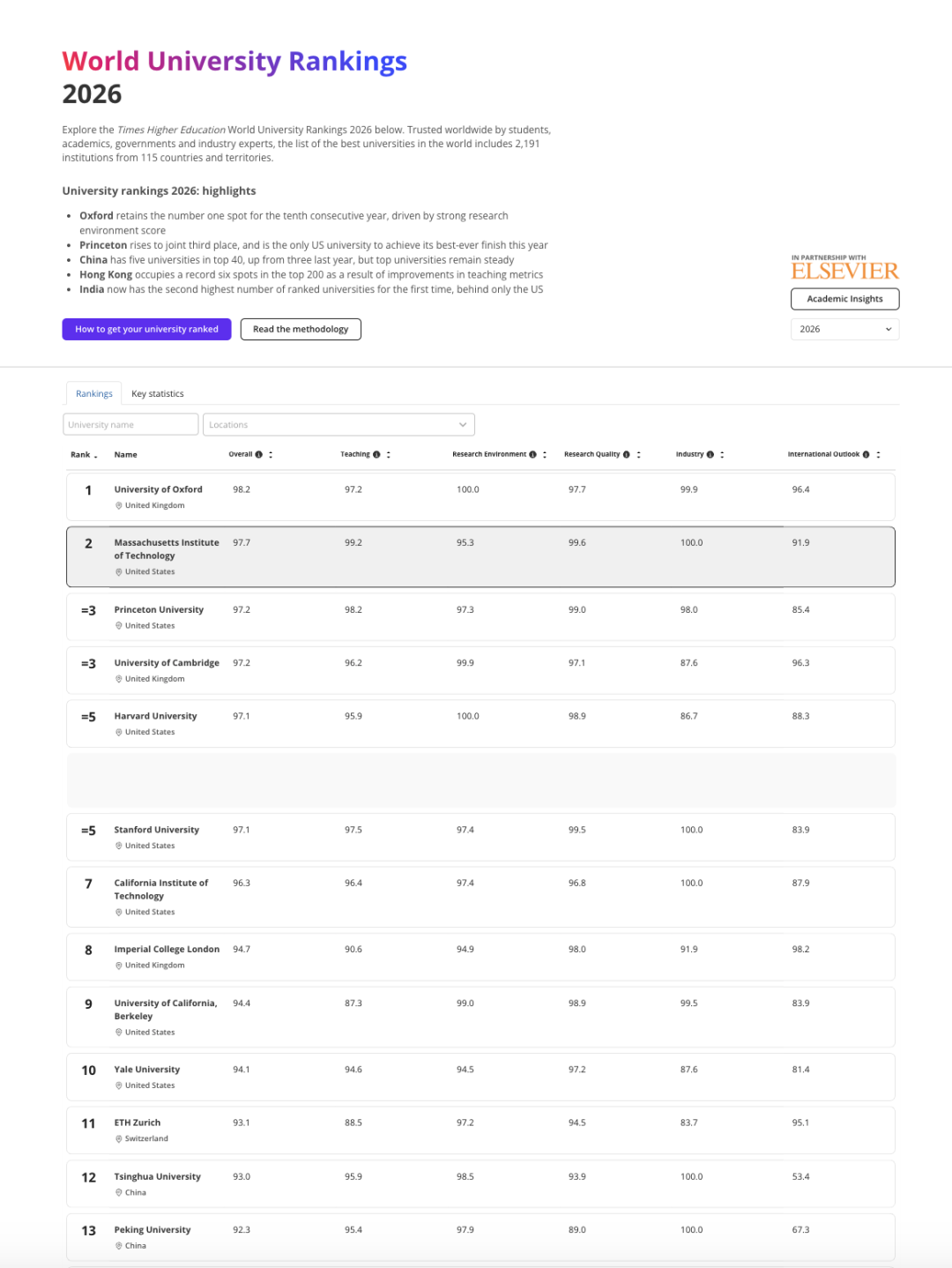Click the Industry column info icon

tap(710, 455)
